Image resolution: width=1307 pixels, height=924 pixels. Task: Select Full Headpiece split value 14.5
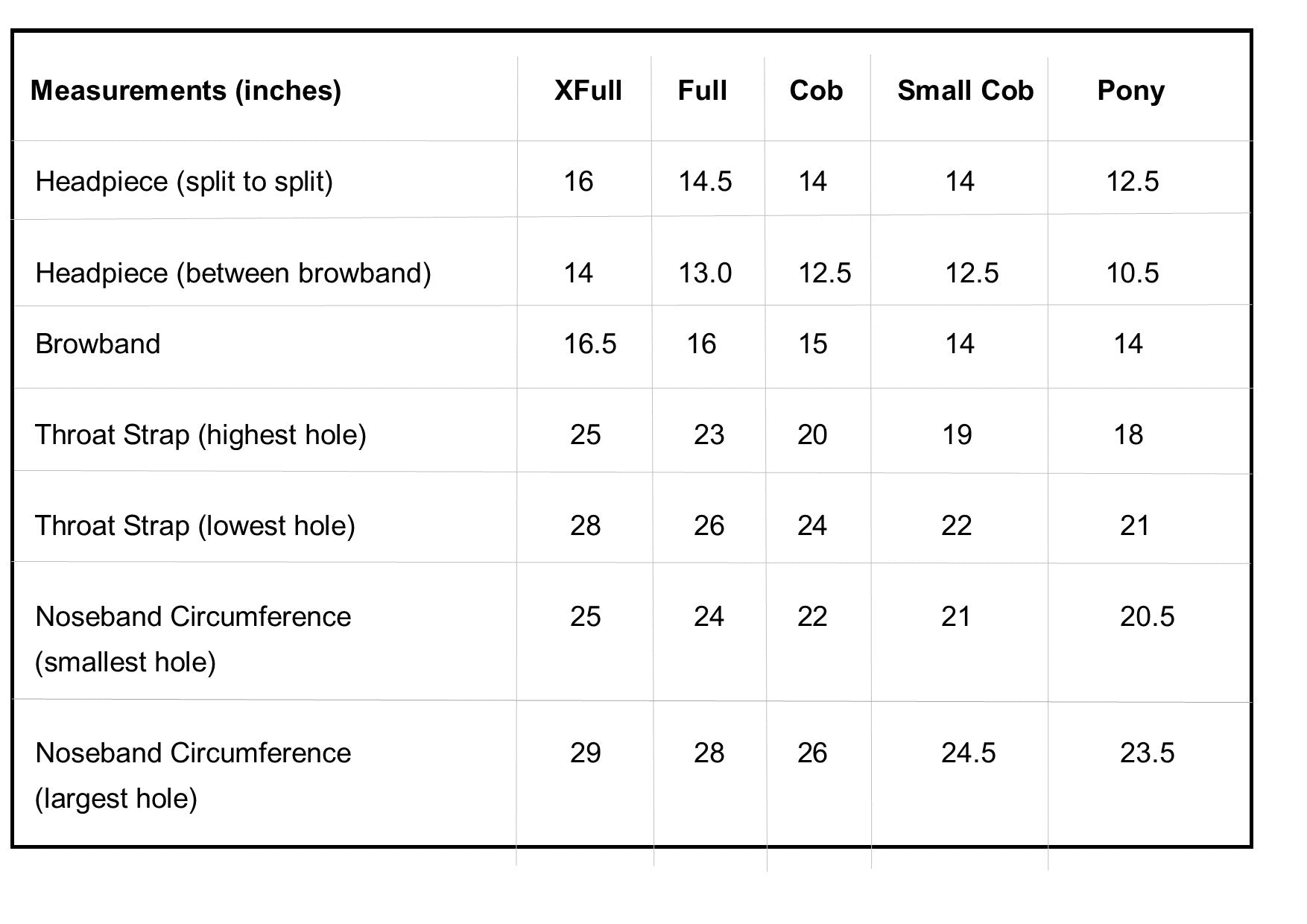tap(705, 182)
